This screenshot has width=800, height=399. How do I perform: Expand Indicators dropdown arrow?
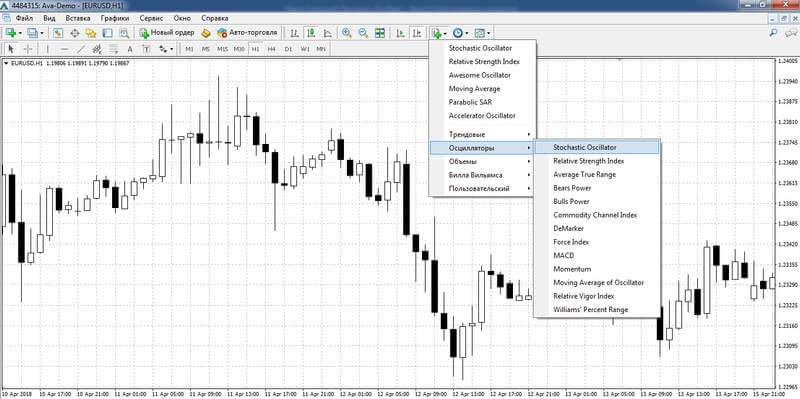click(445, 33)
